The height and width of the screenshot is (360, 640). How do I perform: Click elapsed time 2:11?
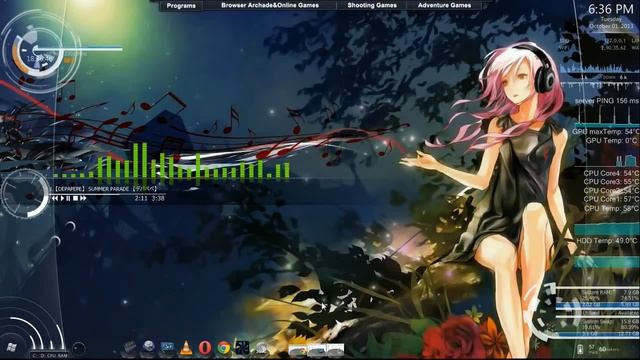pos(141,198)
